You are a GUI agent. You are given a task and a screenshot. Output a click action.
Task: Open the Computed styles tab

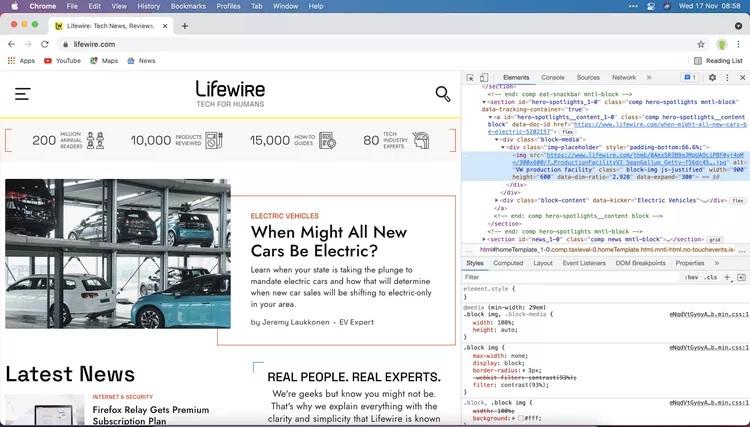[508, 263]
